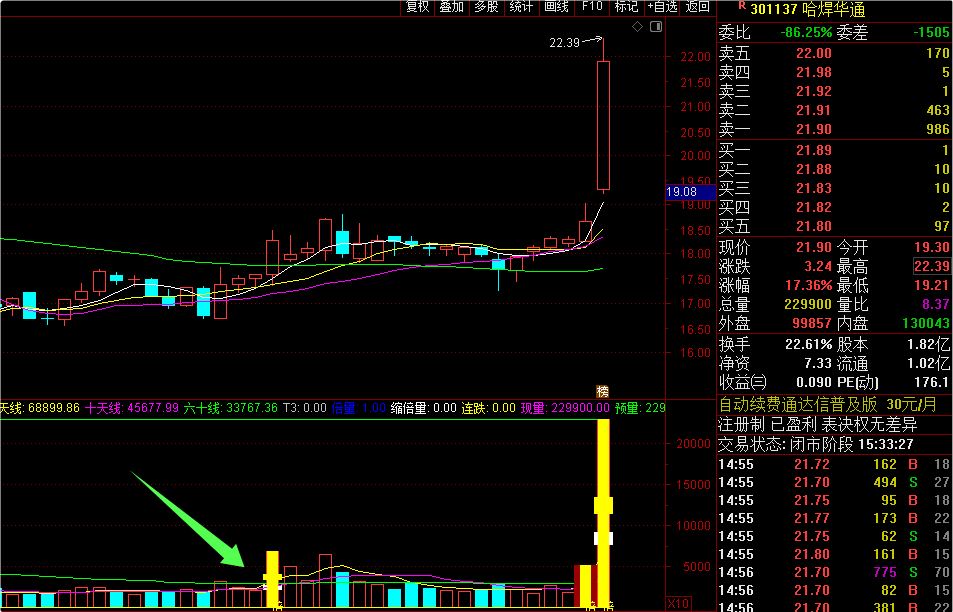Select tick row 14:55 21.80 161

(x=834, y=554)
